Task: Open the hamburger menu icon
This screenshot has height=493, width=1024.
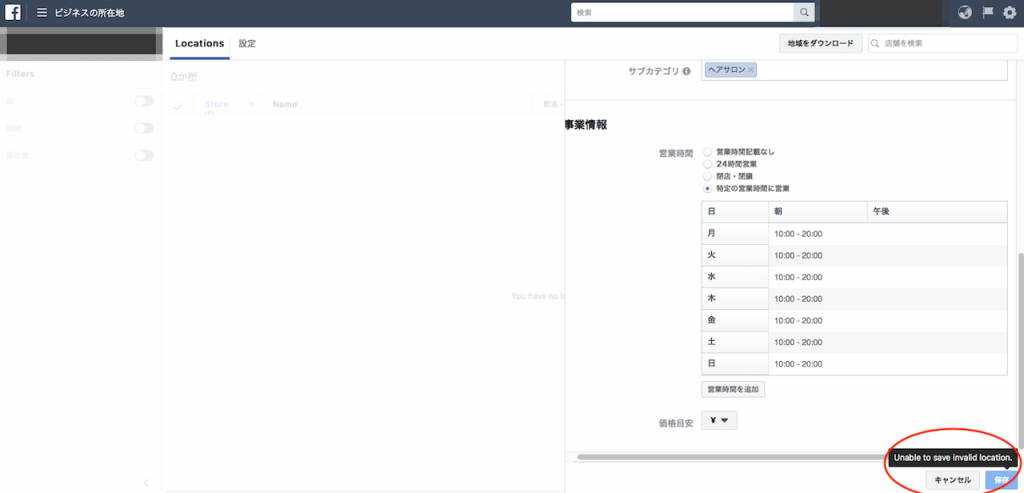Action: click(42, 12)
